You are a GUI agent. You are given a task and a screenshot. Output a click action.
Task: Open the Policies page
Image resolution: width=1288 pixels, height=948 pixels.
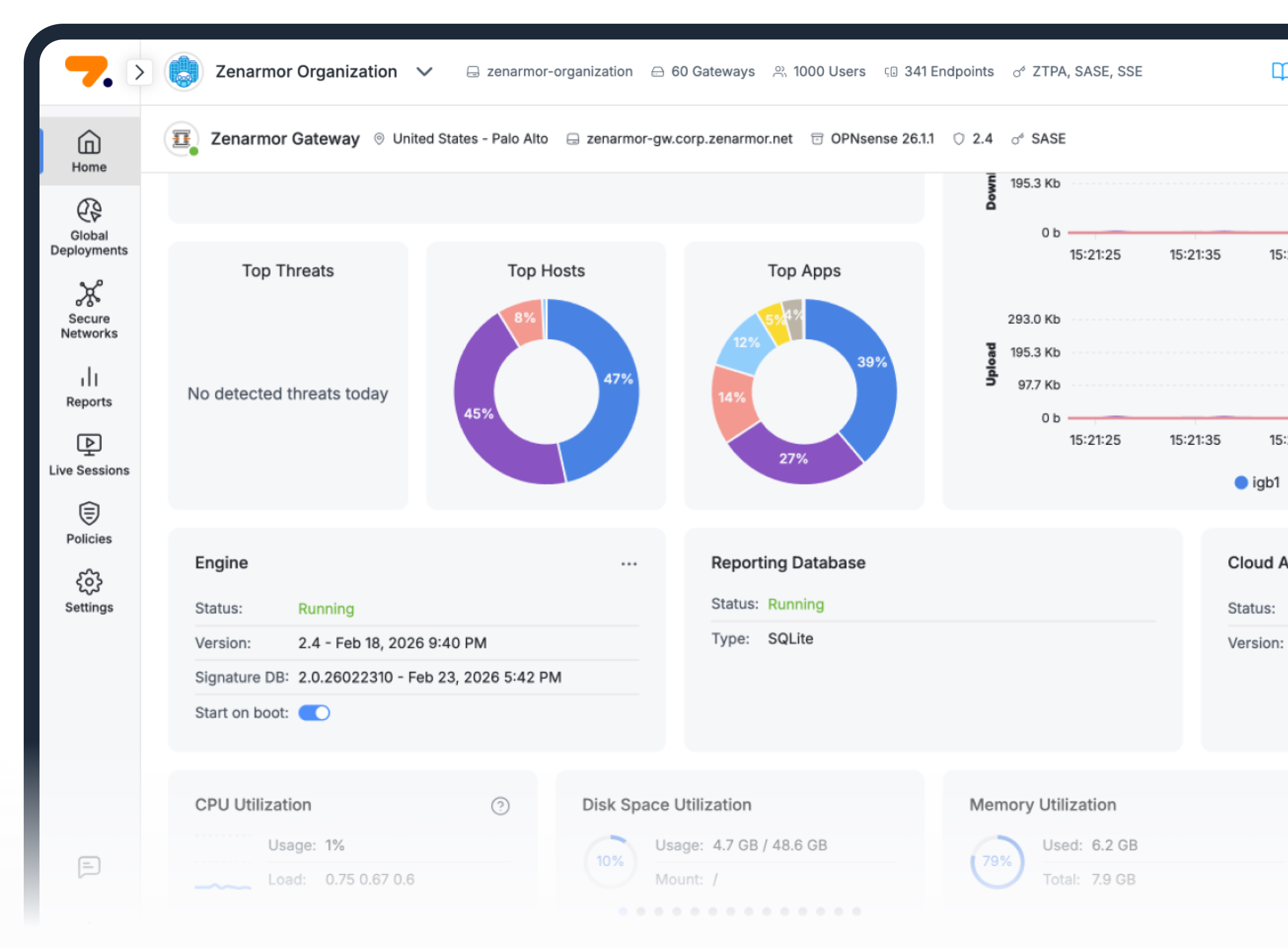coord(89,524)
